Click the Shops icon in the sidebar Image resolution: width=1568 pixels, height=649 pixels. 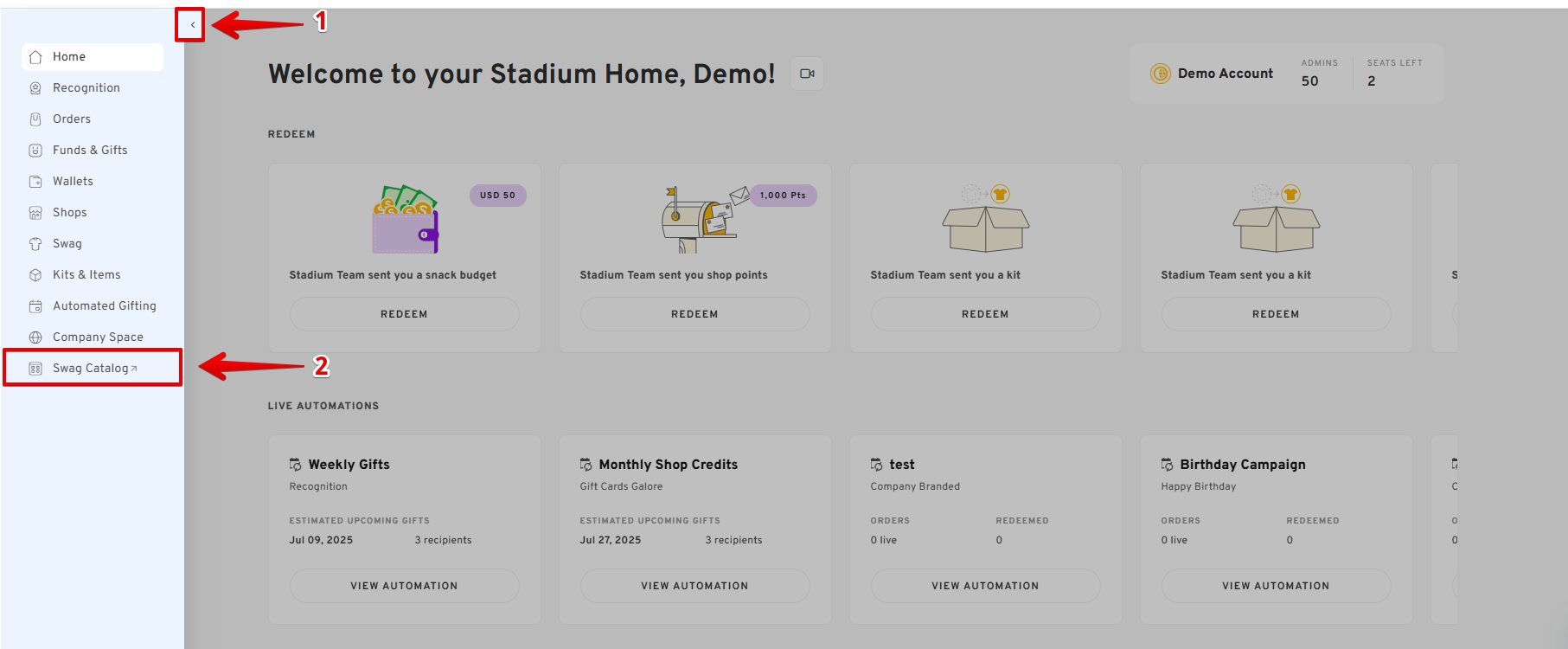(35, 213)
